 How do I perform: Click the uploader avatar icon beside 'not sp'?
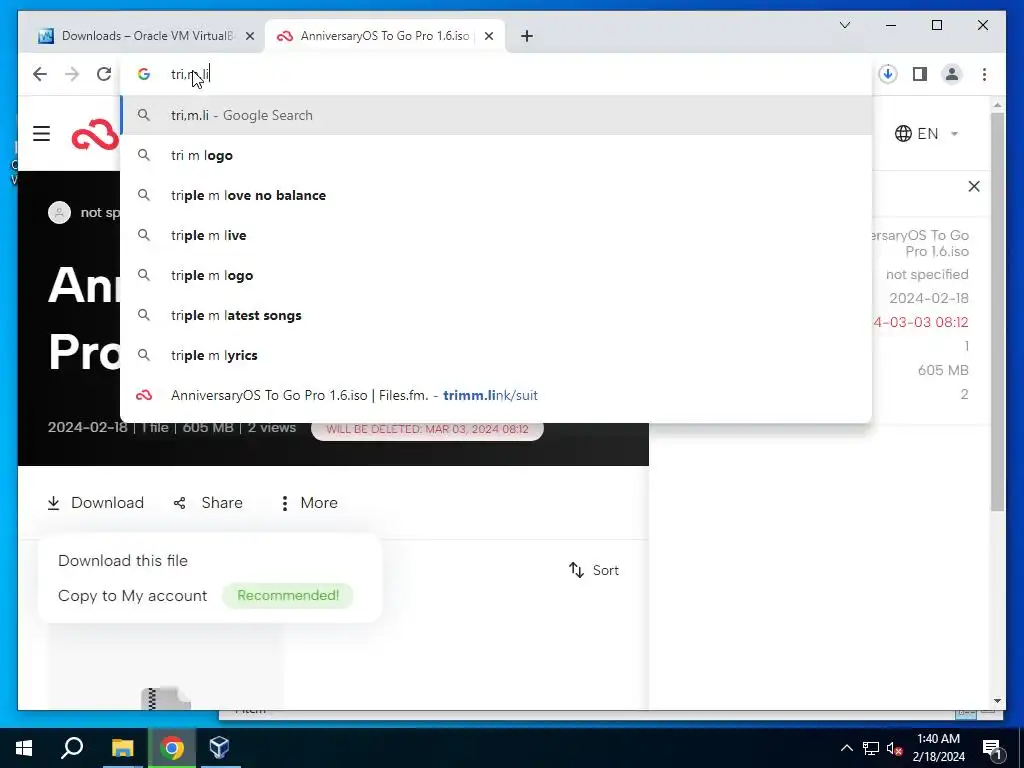click(x=59, y=212)
